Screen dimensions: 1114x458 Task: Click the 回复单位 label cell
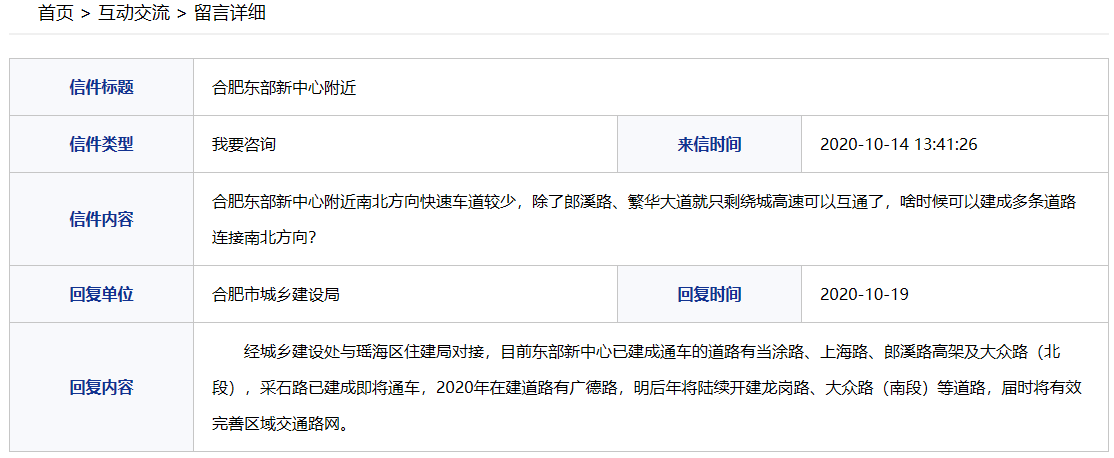102,294
